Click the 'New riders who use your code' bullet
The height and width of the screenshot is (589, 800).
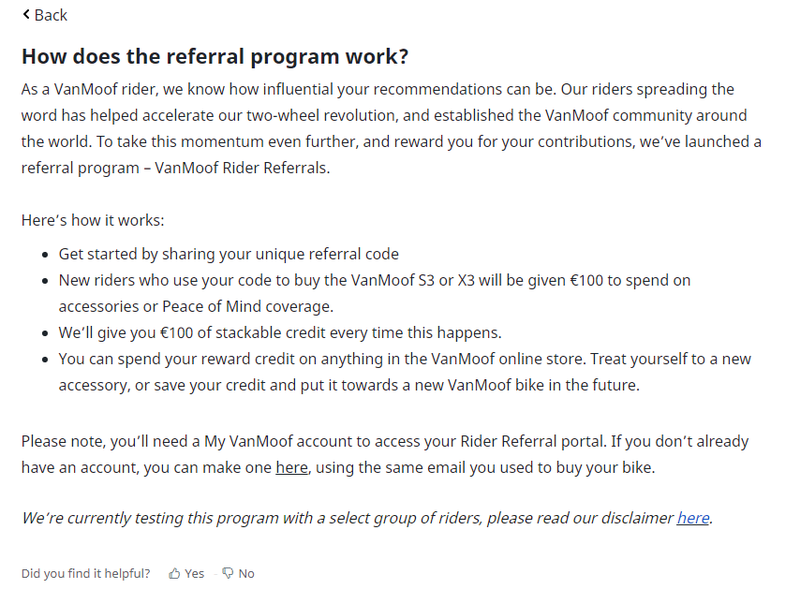tap(374, 293)
